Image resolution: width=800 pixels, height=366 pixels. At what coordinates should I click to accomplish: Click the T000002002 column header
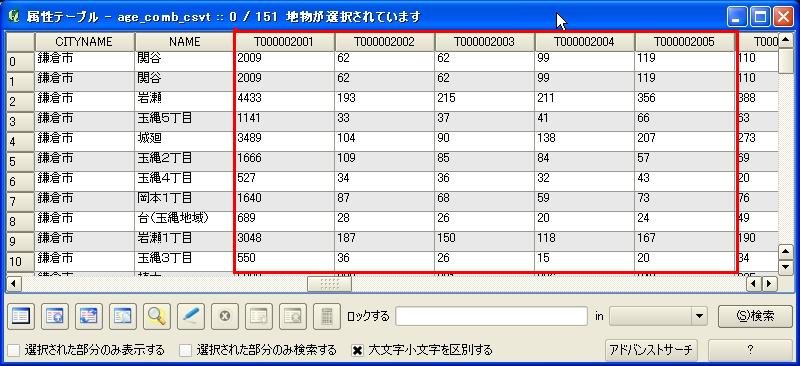tap(384, 42)
